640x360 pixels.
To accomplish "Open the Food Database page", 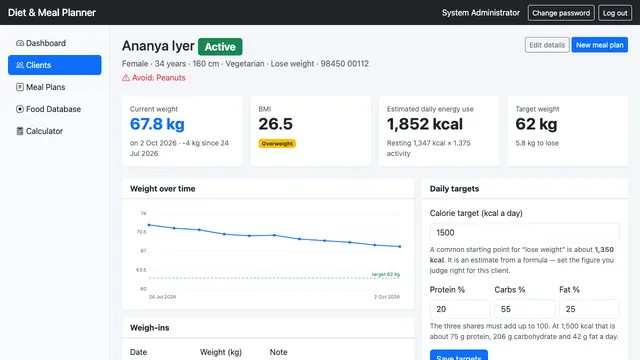I will 55,109.
